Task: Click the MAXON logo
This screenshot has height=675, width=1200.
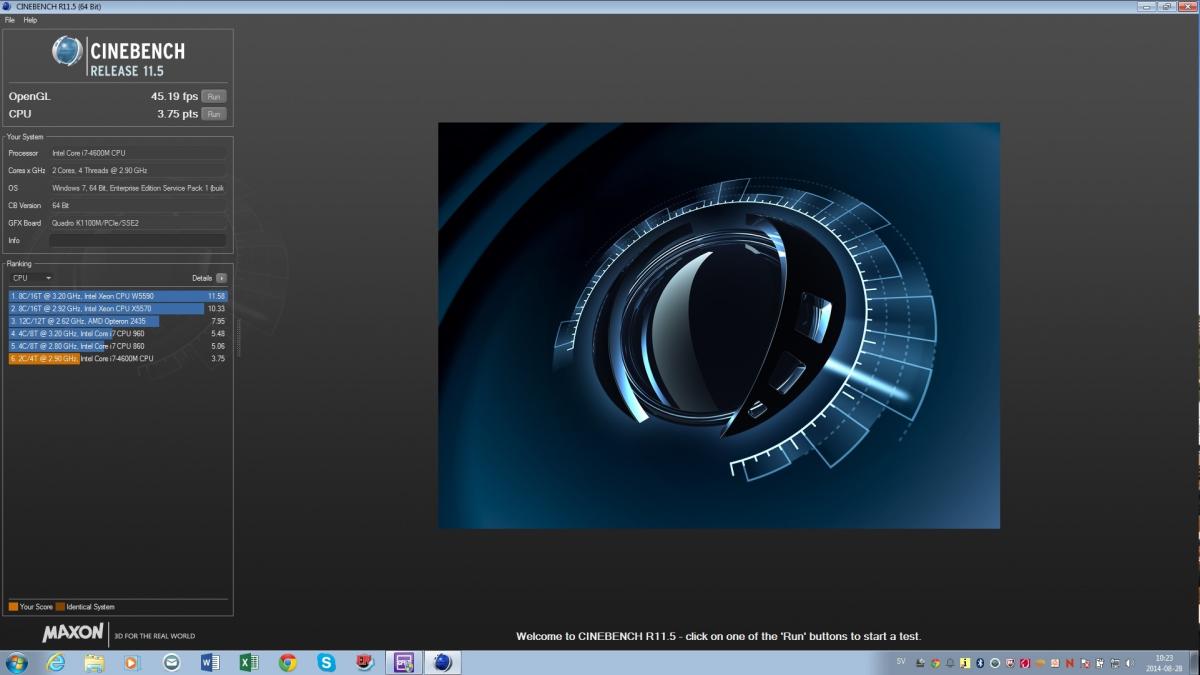Action: (x=73, y=633)
